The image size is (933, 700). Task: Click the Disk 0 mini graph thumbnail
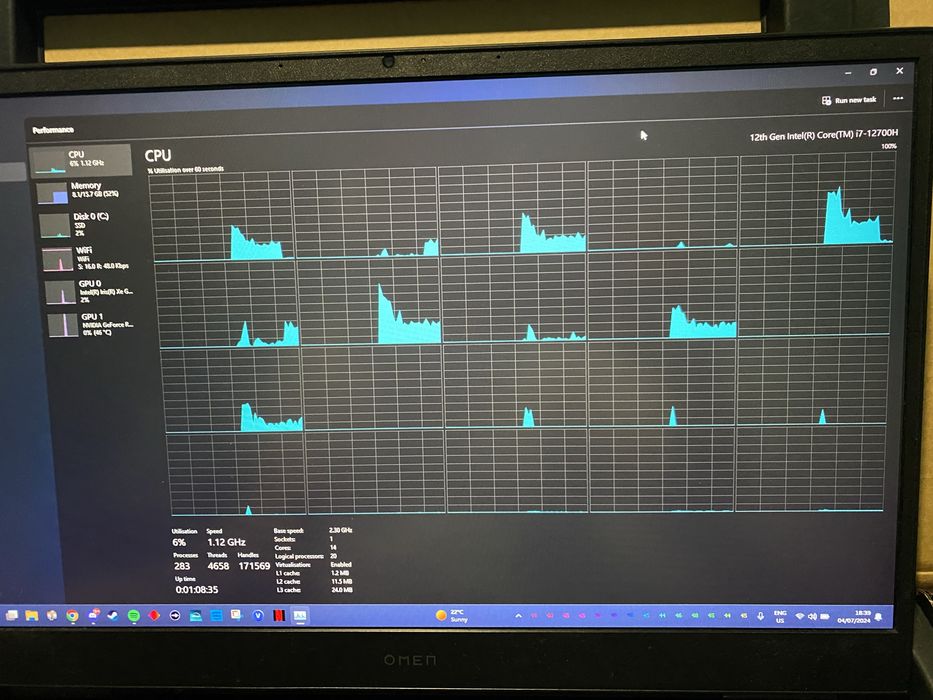pyautogui.click(x=55, y=226)
